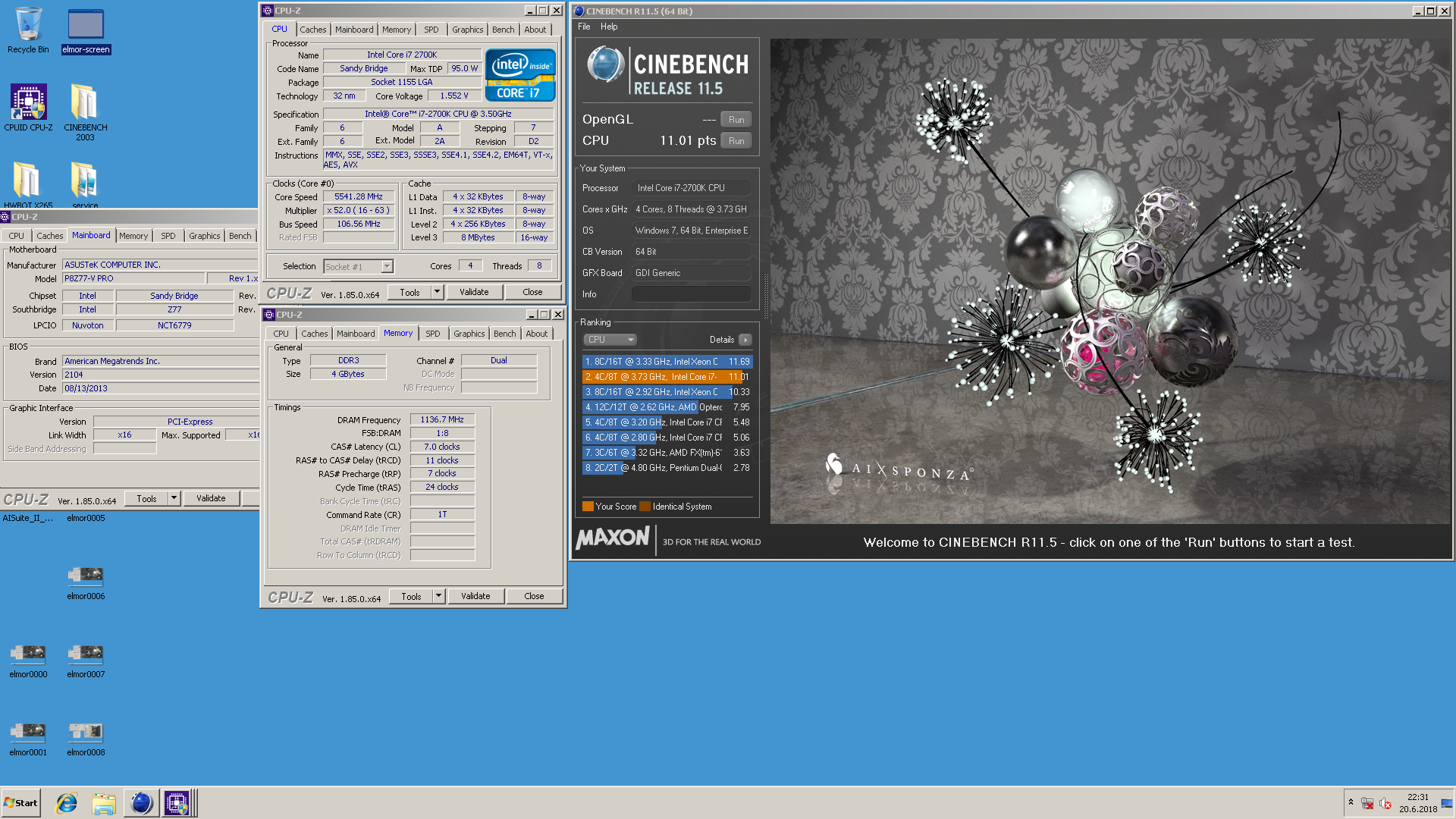1456x819 pixels.
Task: Switch to SPD tab in top CPU-Z window
Action: (x=431, y=30)
